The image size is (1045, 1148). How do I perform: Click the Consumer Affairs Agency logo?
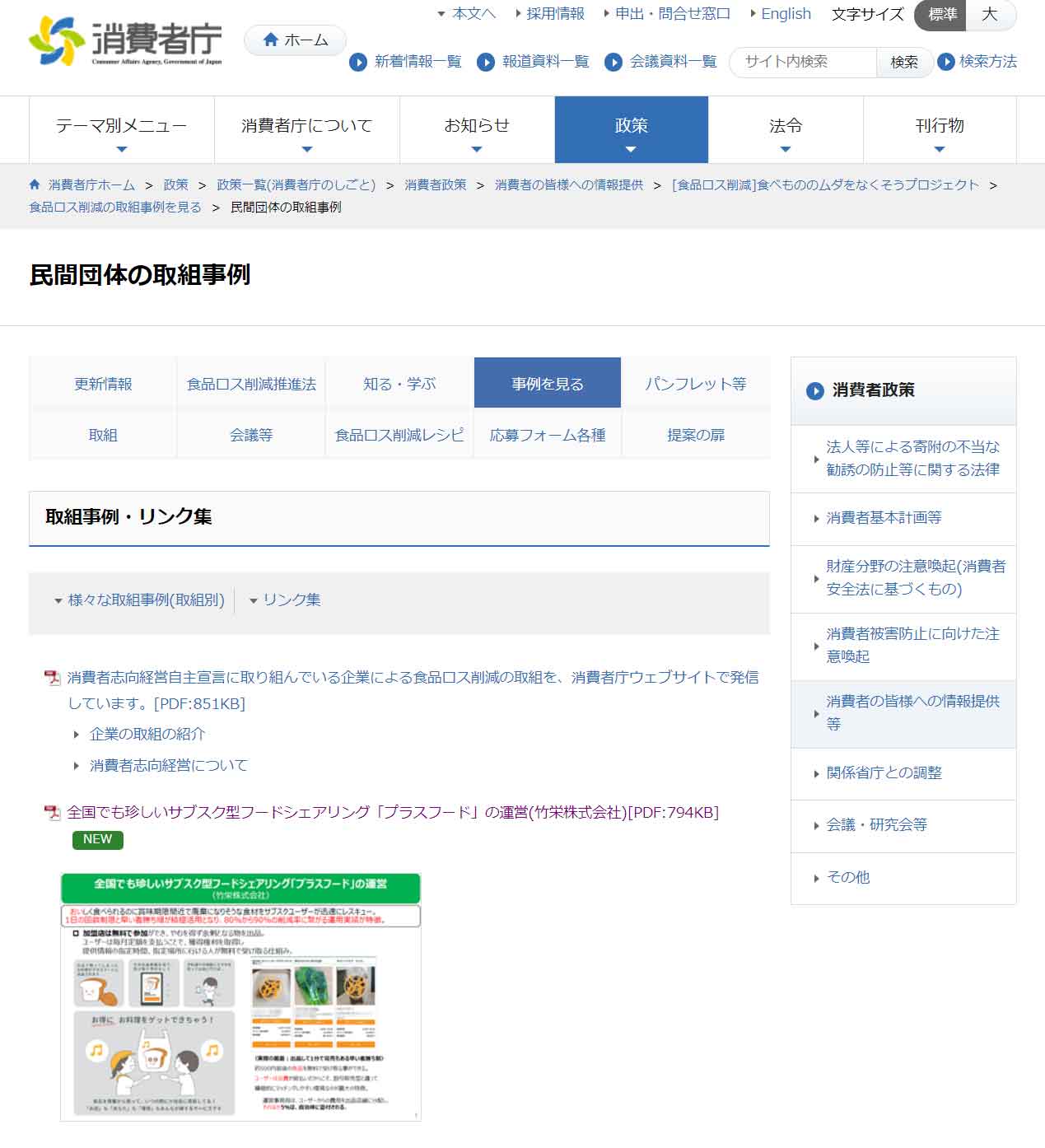coord(125,40)
